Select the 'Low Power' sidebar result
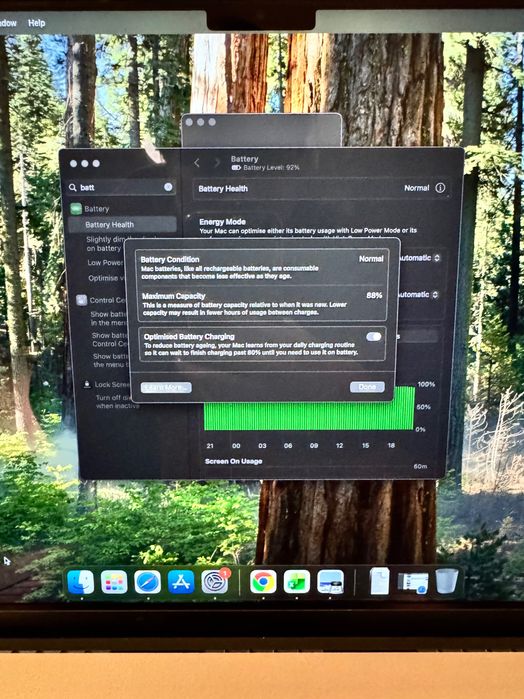 (x=105, y=263)
